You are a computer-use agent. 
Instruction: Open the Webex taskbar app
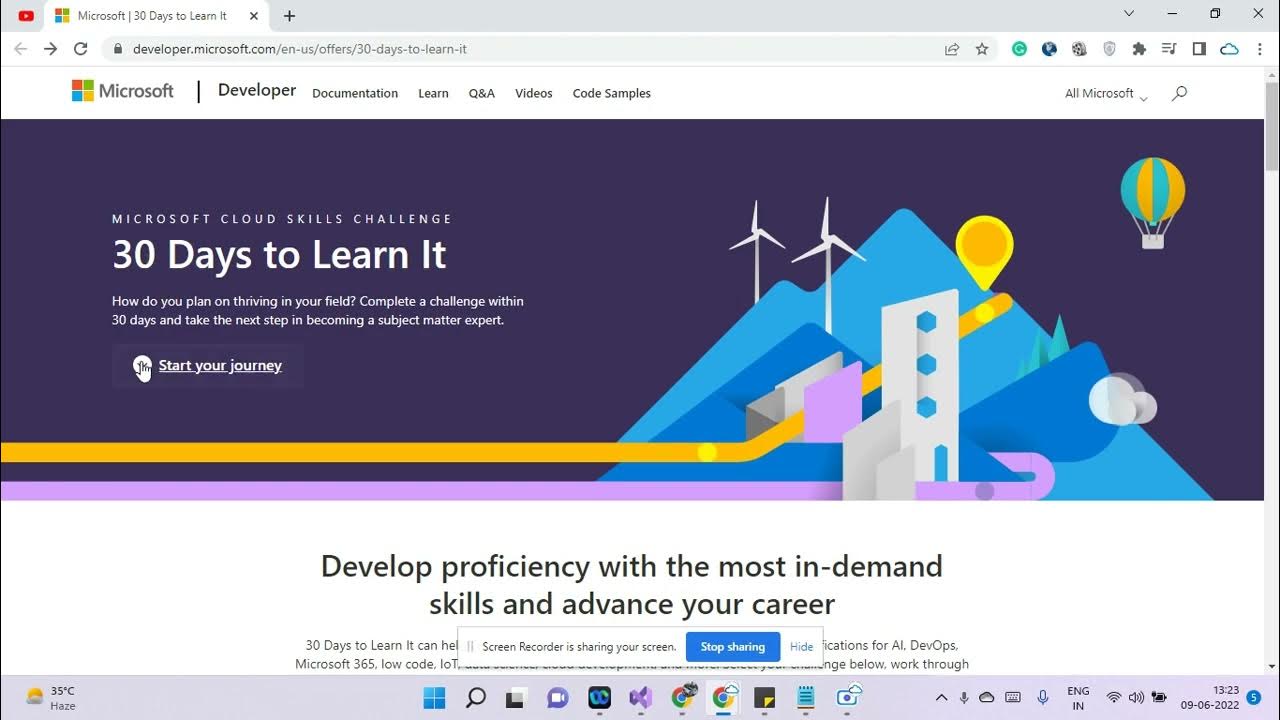pyautogui.click(x=599, y=697)
